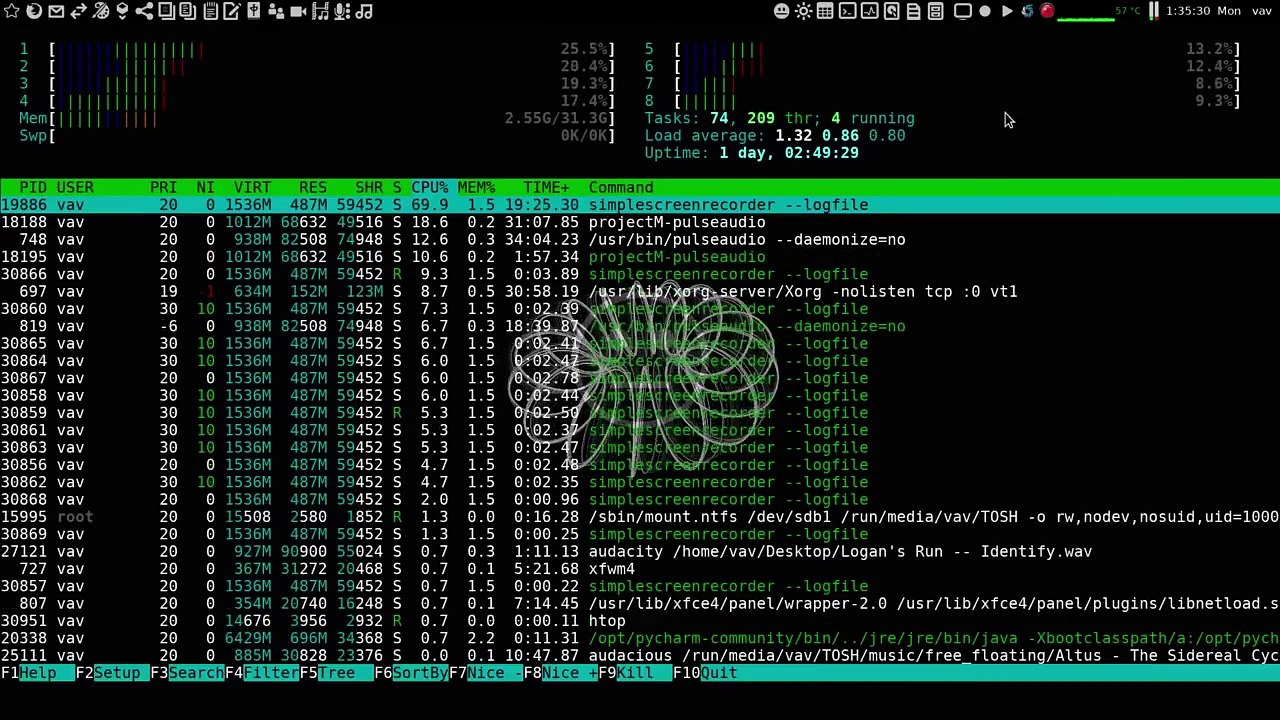Select the mount.ntfs row PID 15995
Screen dimensions: 1280x720
(x=640, y=517)
